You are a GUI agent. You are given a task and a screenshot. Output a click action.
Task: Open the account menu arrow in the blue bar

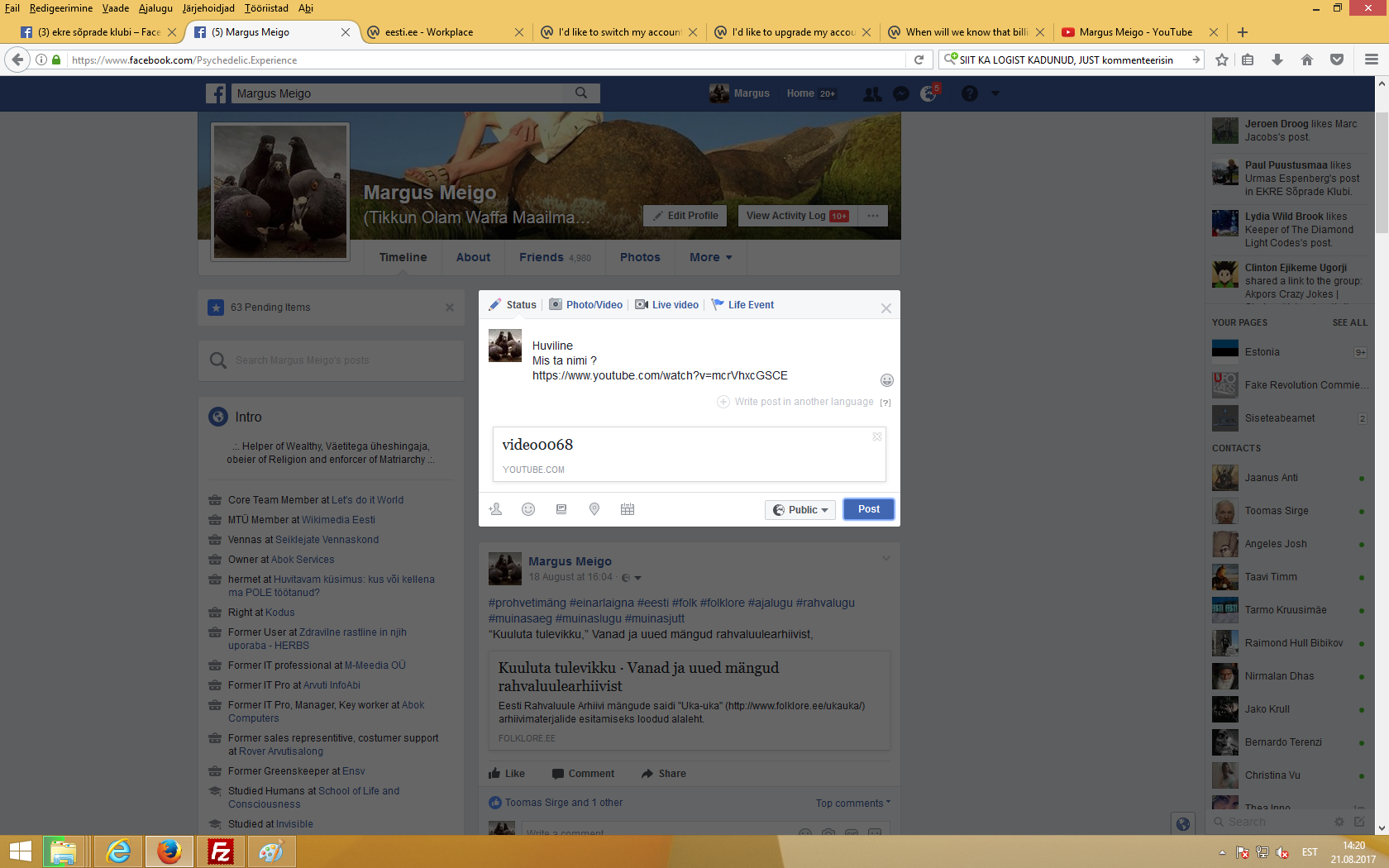click(995, 94)
